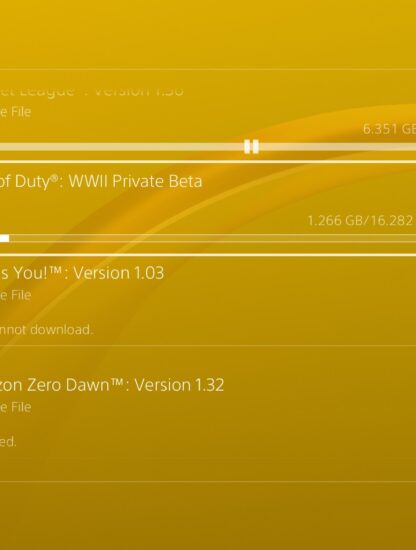Click the registered trademark symbol after Duty
The height and width of the screenshot is (550, 416).
coord(54,178)
